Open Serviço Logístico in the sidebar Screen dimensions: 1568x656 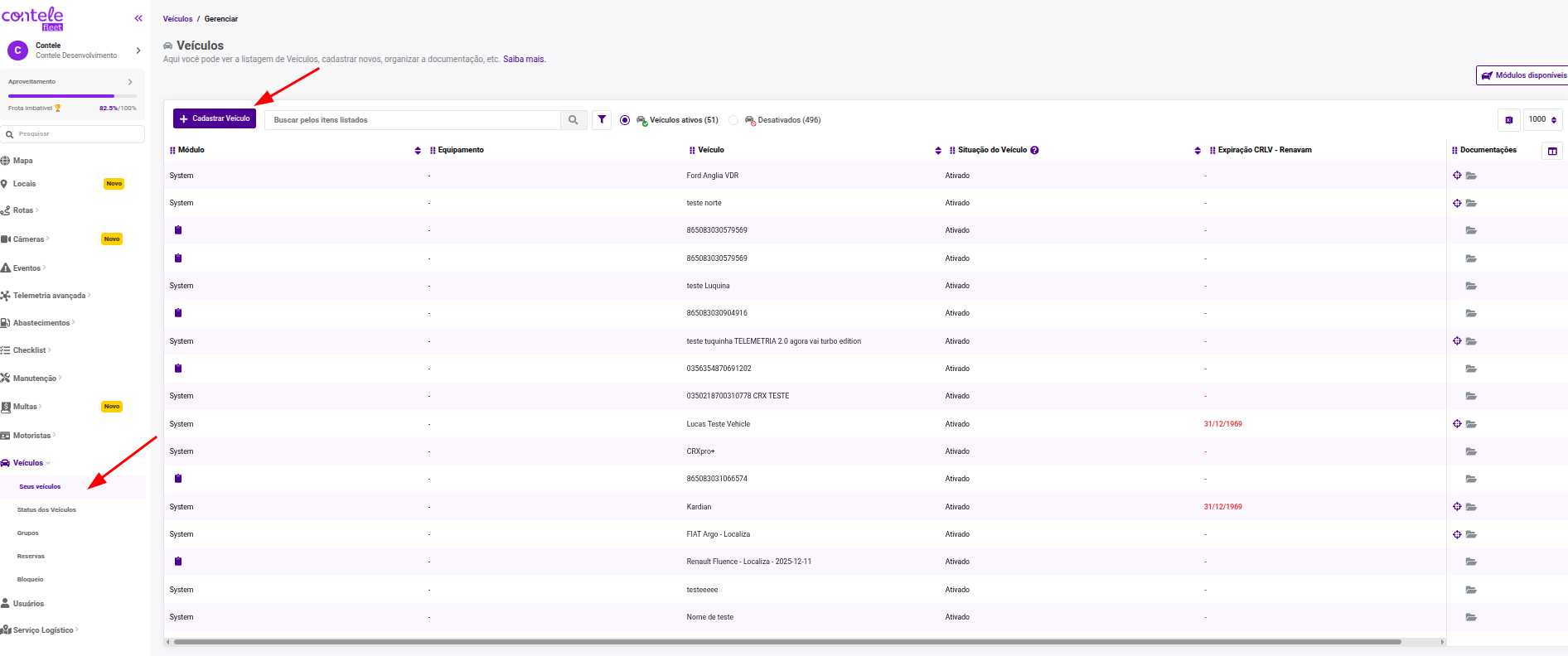[x=43, y=630]
